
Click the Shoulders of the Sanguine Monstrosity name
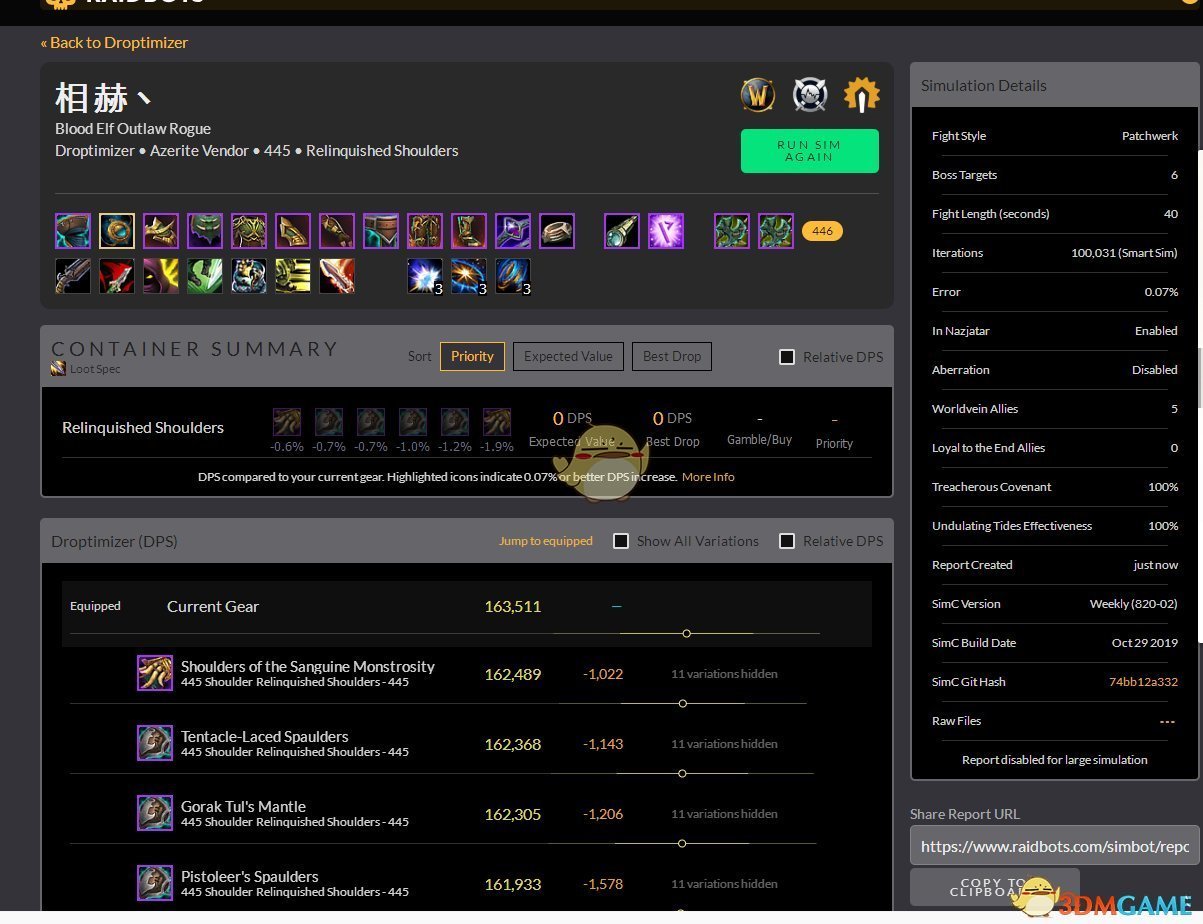coord(308,666)
